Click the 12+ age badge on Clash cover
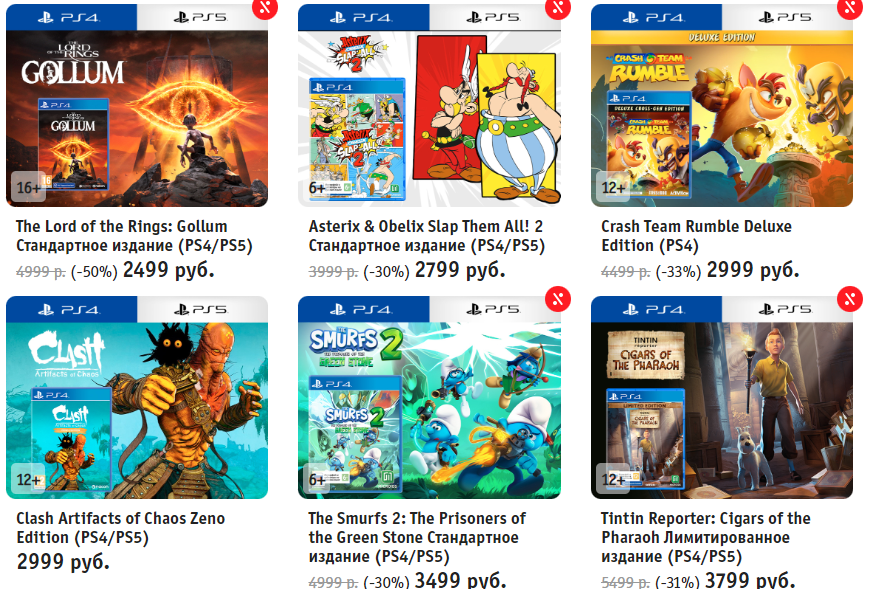This screenshot has width=884, height=589. [29, 479]
